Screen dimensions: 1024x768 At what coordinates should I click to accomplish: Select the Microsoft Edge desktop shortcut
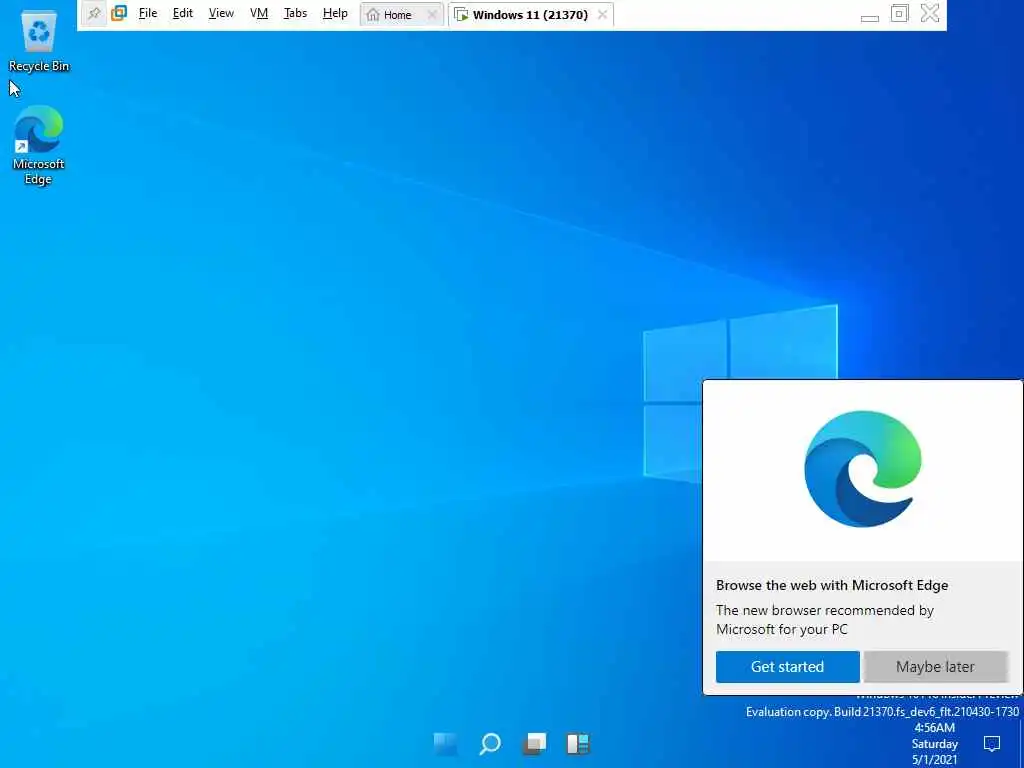[39, 145]
